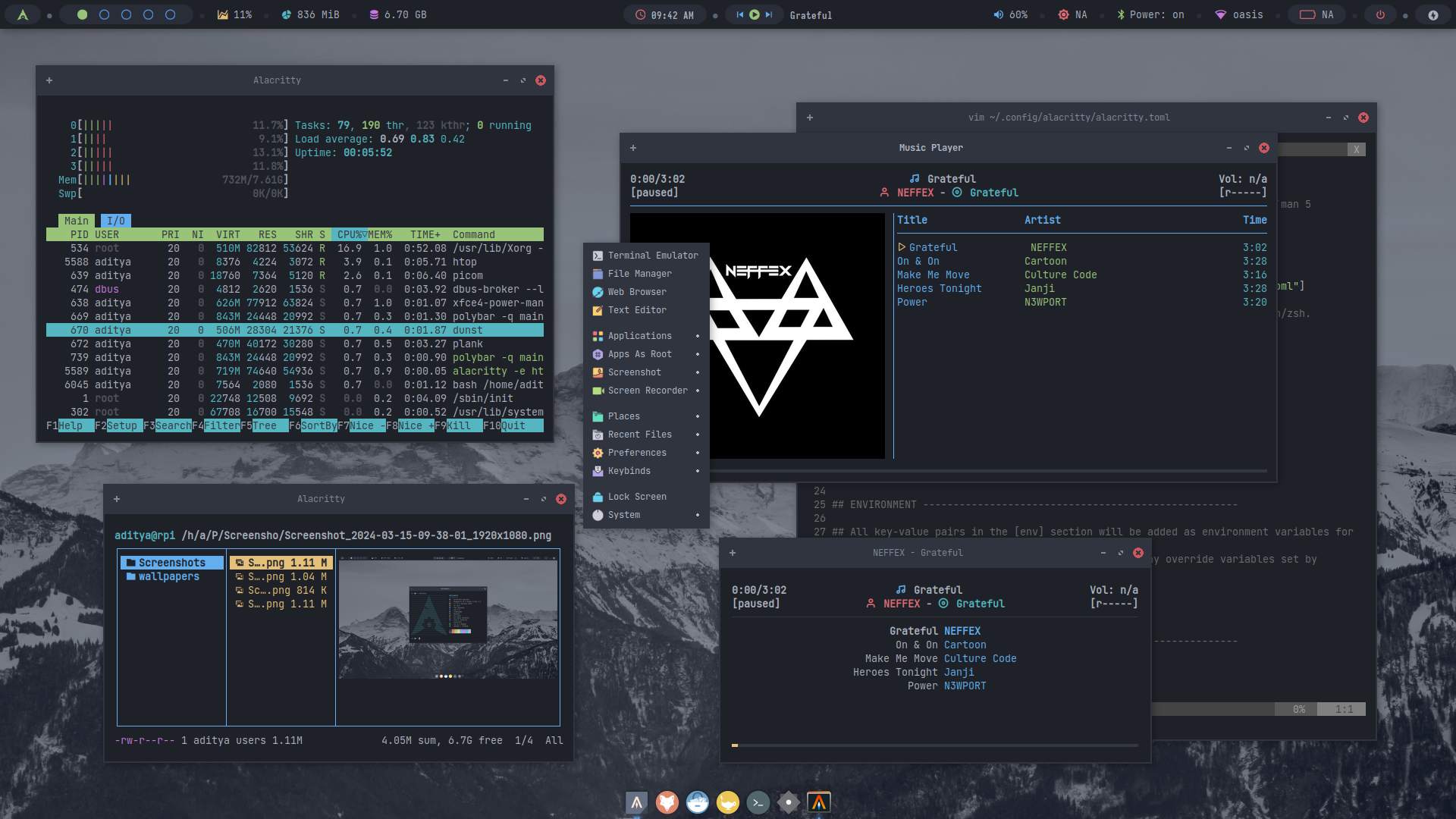The image size is (1456, 819).
Task: Choose Lock Screen from the menu
Action: [x=636, y=497]
